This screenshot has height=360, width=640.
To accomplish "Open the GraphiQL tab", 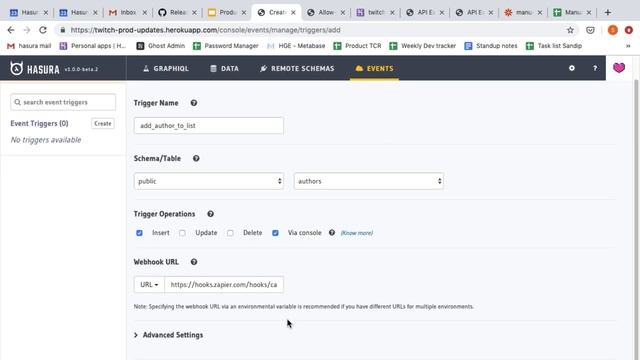I will pos(166,69).
